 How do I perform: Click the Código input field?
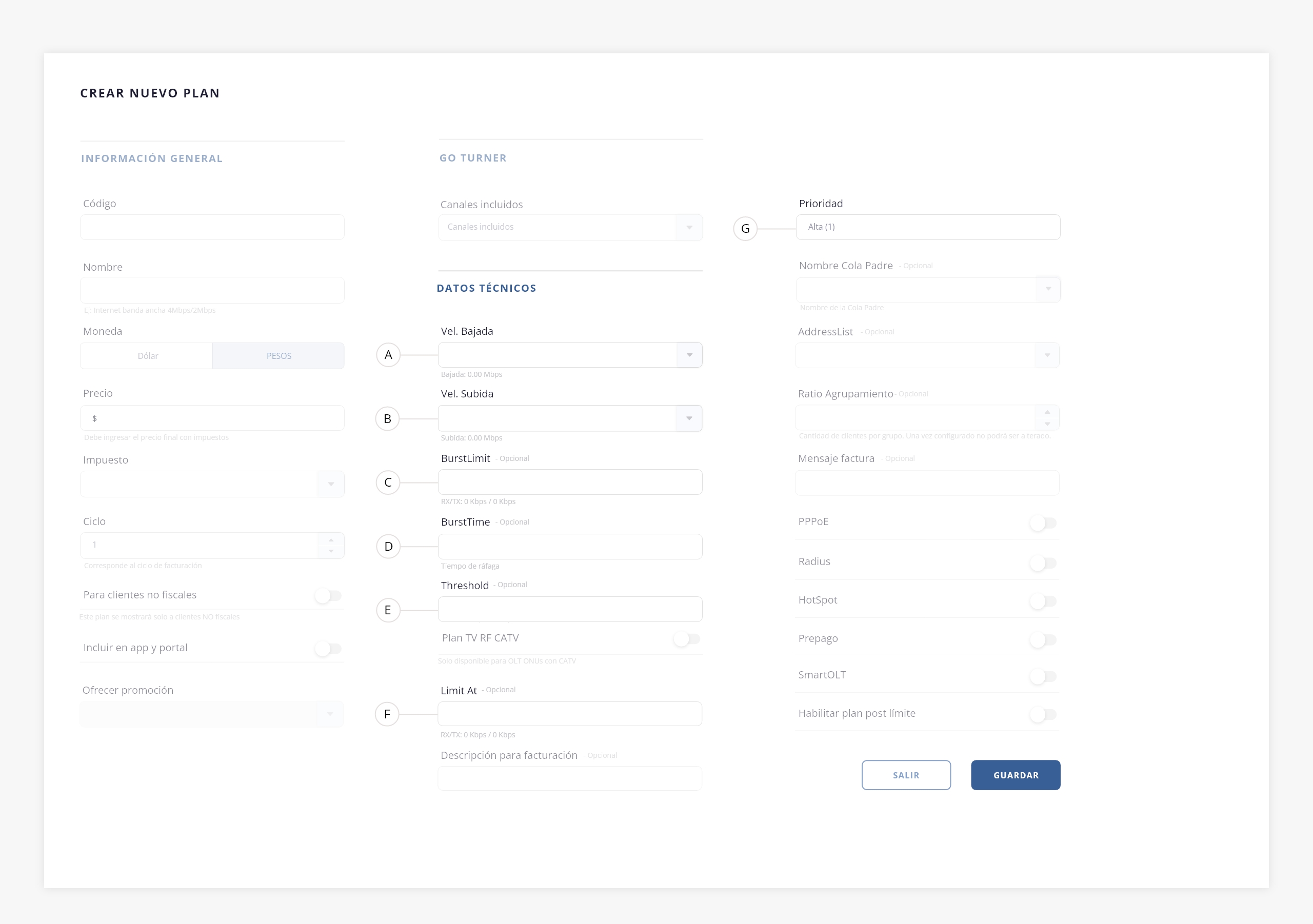pos(212,228)
